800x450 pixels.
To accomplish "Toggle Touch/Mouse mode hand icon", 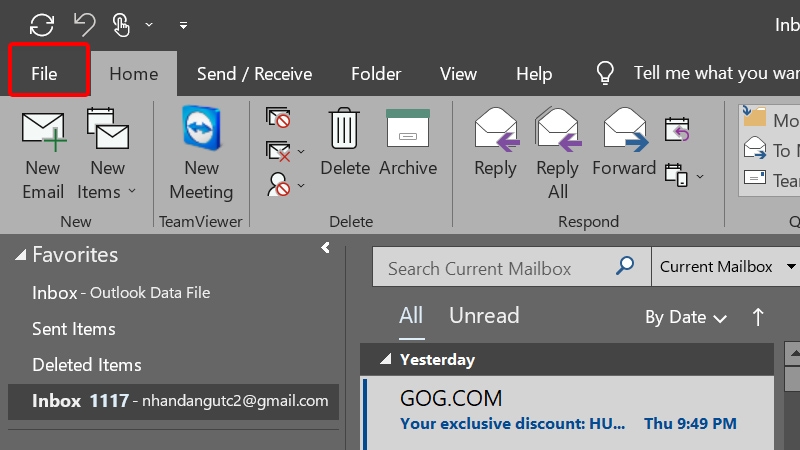I will coord(121,24).
